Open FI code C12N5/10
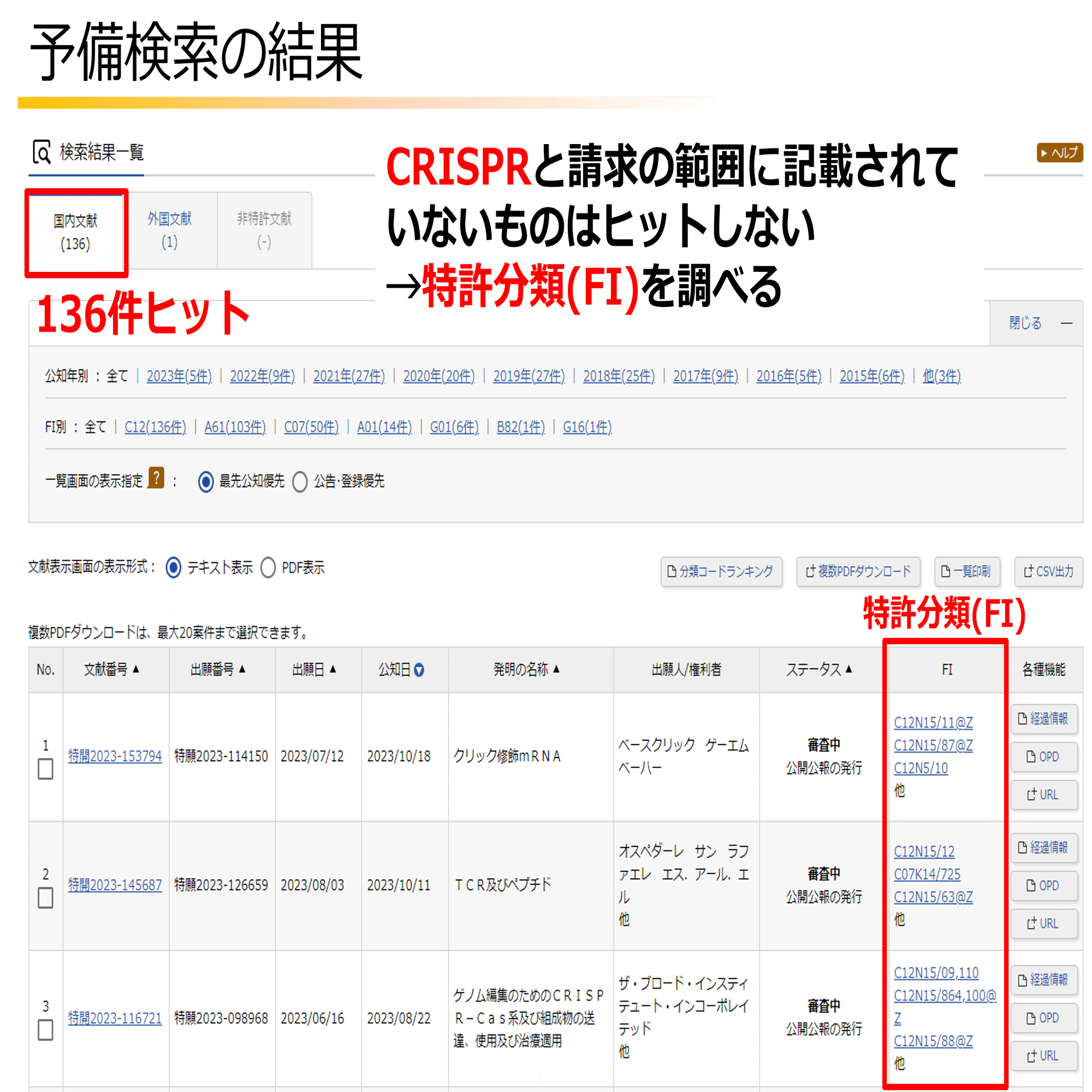 point(921,768)
